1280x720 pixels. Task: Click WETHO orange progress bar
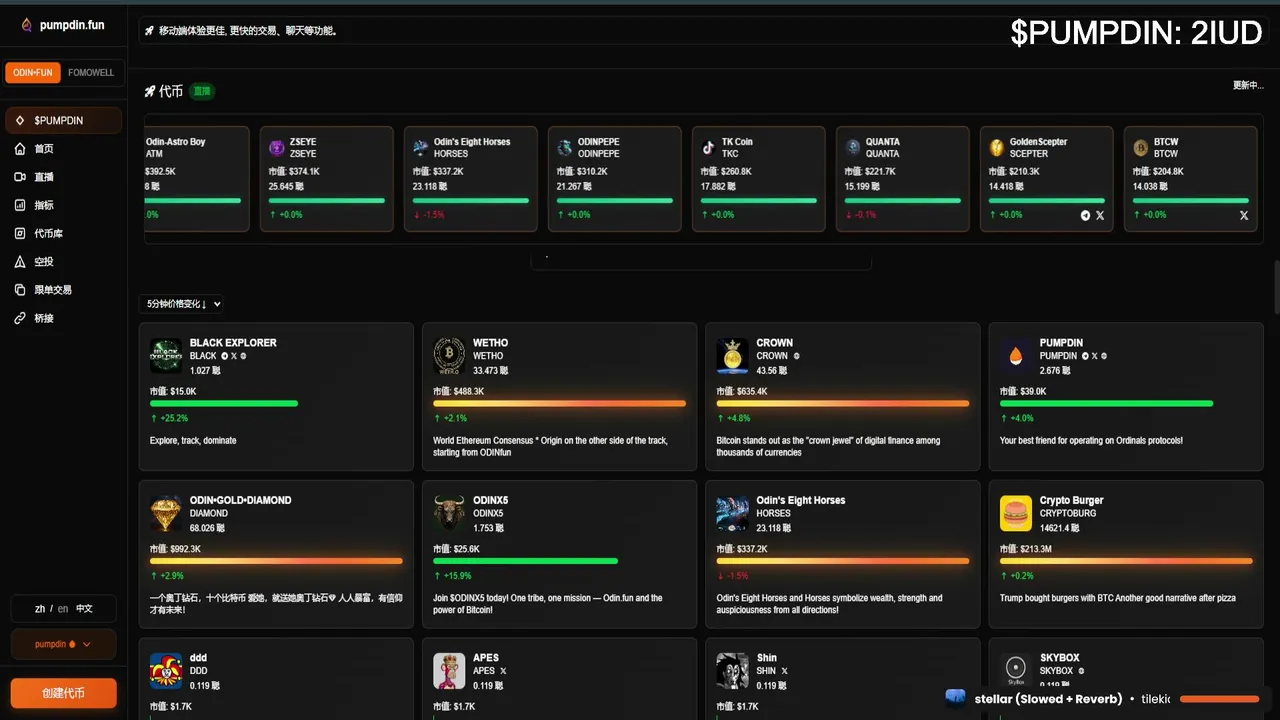point(560,404)
